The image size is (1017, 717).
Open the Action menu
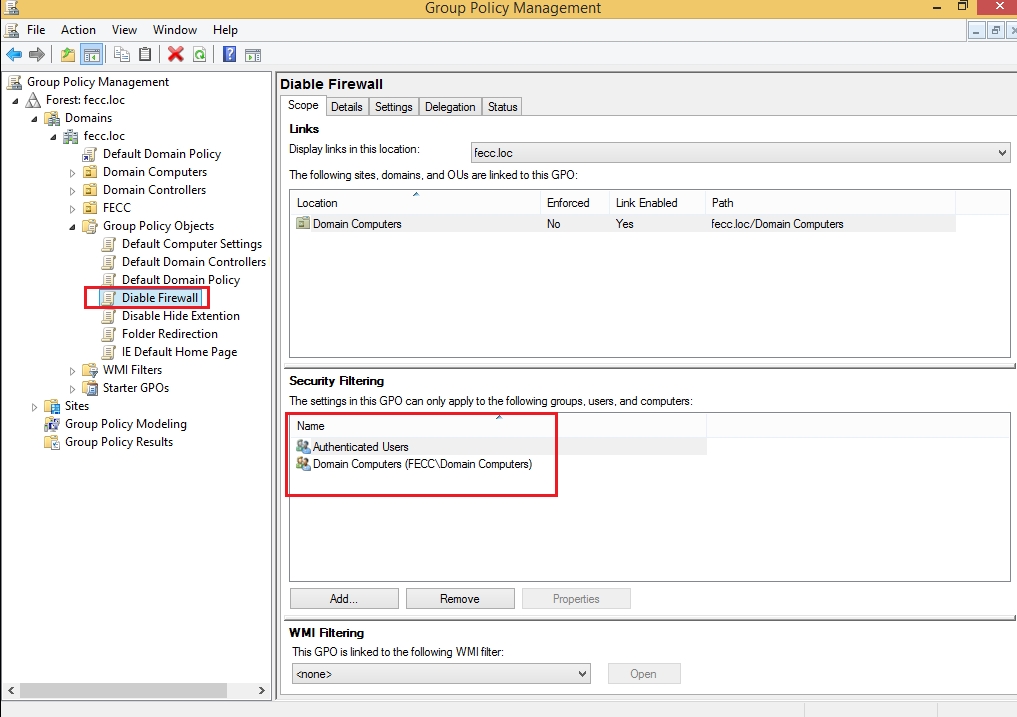click(x=78, y=30)
